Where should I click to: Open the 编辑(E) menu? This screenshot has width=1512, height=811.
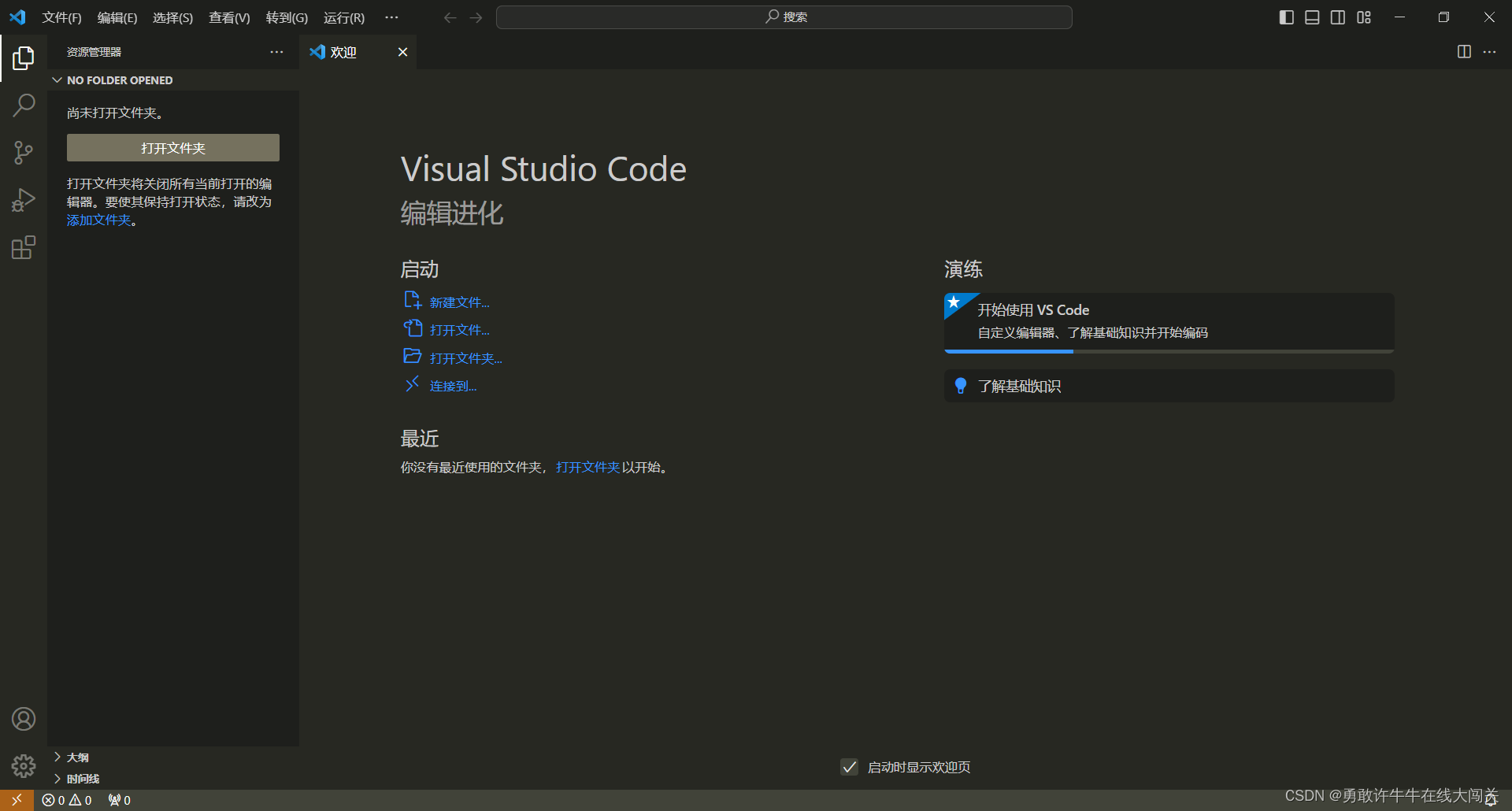(117, 17)
